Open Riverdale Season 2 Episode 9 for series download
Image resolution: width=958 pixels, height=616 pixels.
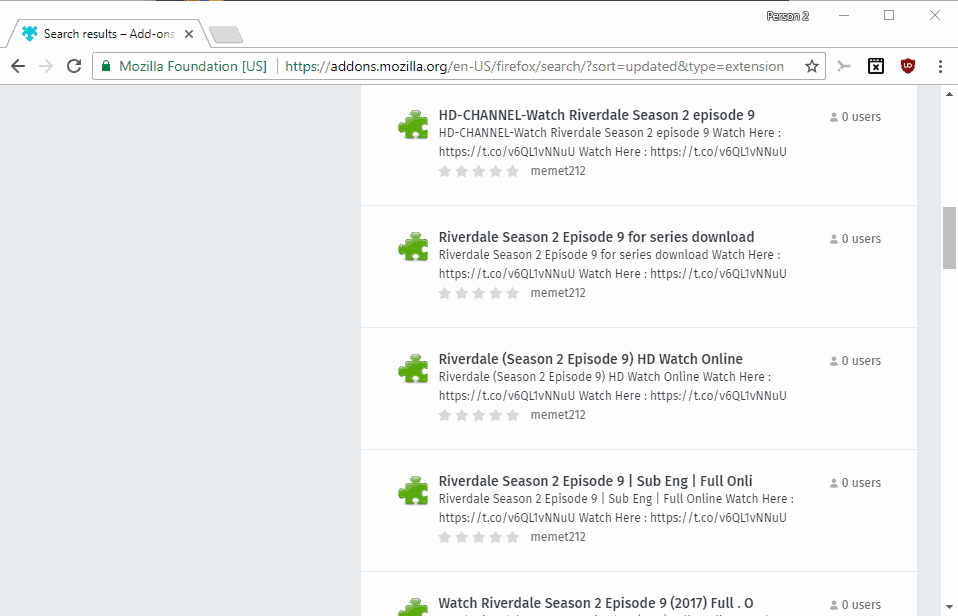(x=596, y=236)
